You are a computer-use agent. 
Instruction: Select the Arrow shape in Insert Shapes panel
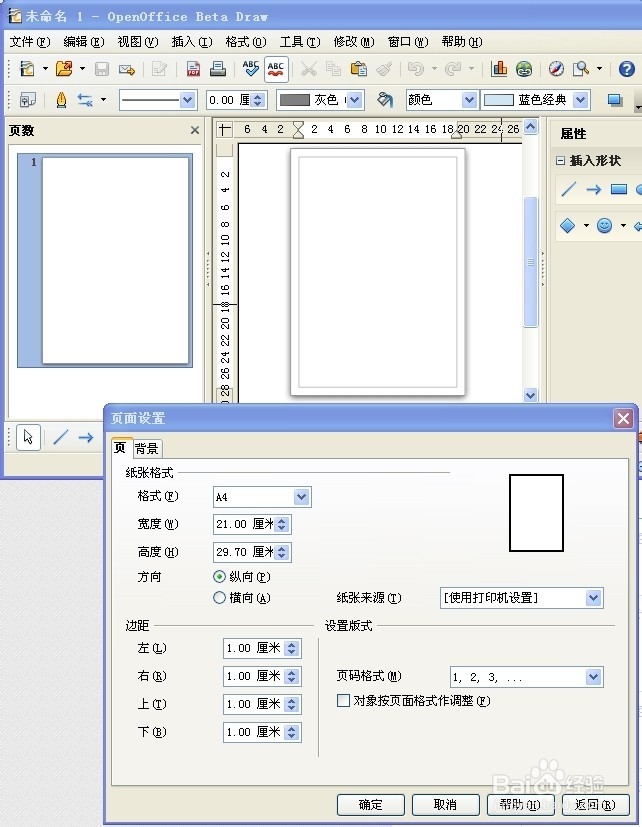point(593,189)
